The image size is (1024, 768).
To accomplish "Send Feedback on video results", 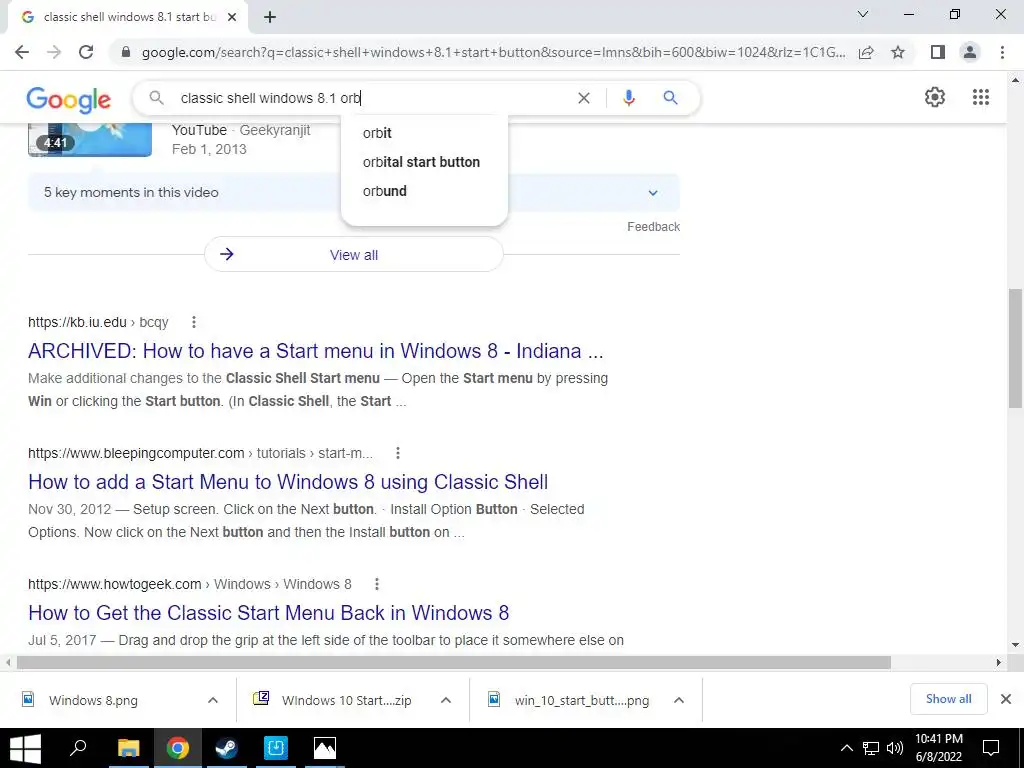I will [653, 227].
